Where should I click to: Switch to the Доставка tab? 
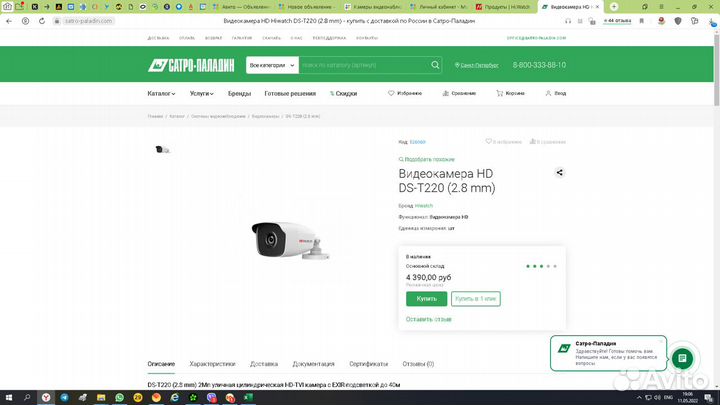[x=264, y=364]
